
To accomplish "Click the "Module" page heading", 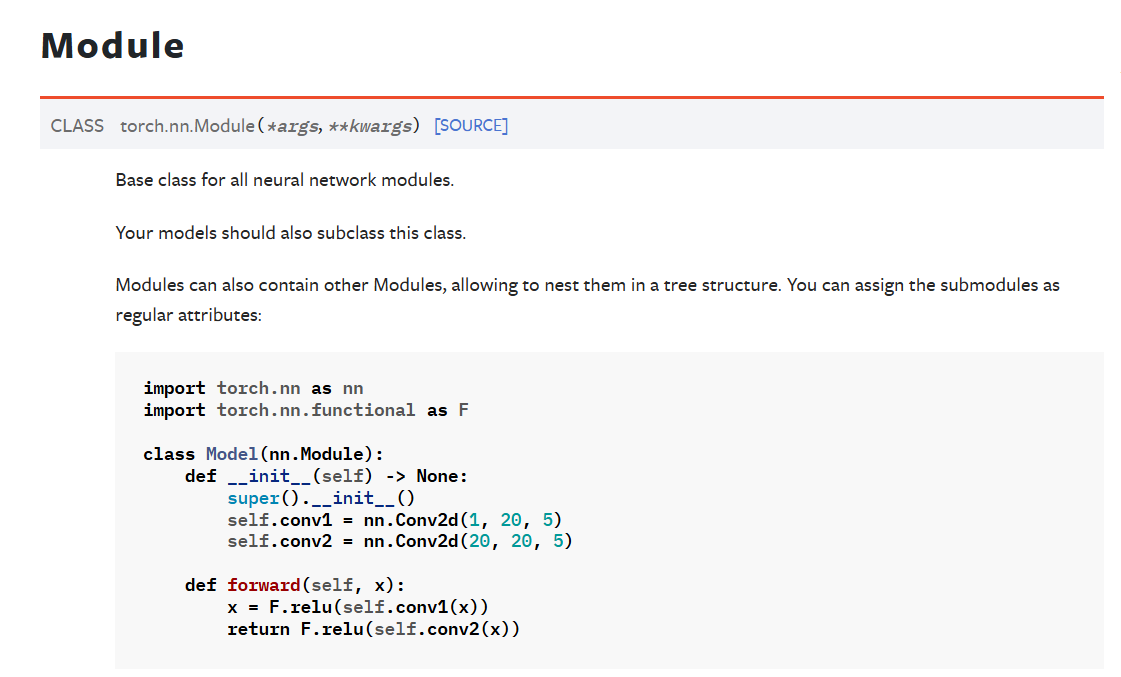I will (x=112, y=46).
